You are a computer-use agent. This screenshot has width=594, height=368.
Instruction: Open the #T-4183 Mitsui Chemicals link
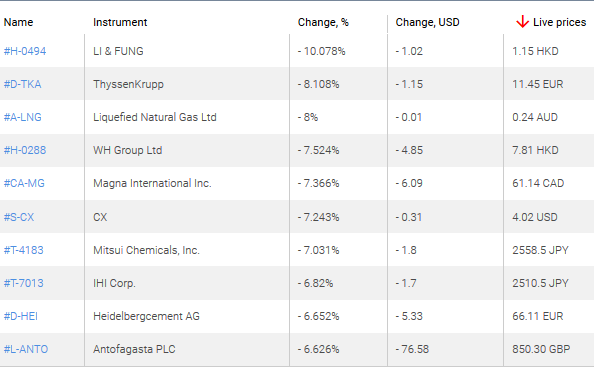pos(23,250)
